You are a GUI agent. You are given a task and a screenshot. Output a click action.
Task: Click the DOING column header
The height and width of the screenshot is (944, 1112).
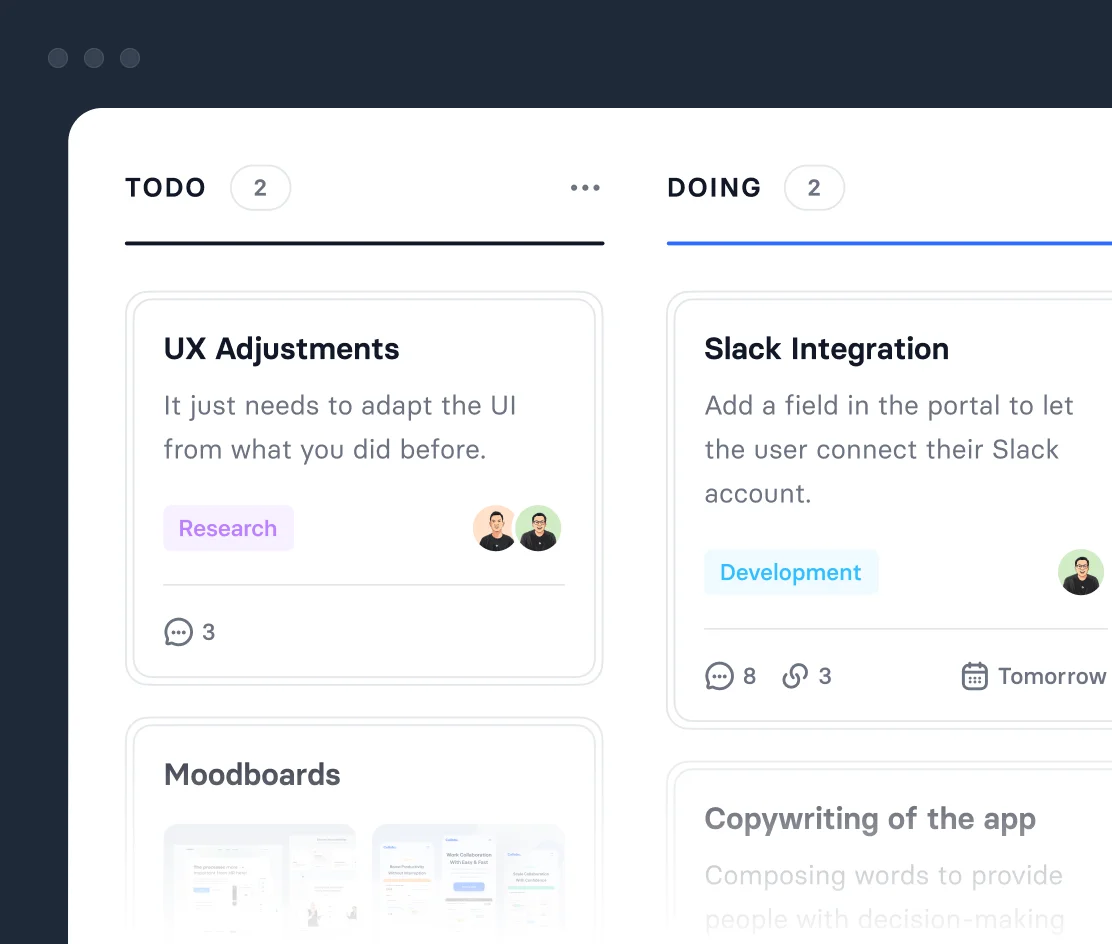(x=714, y=188)
